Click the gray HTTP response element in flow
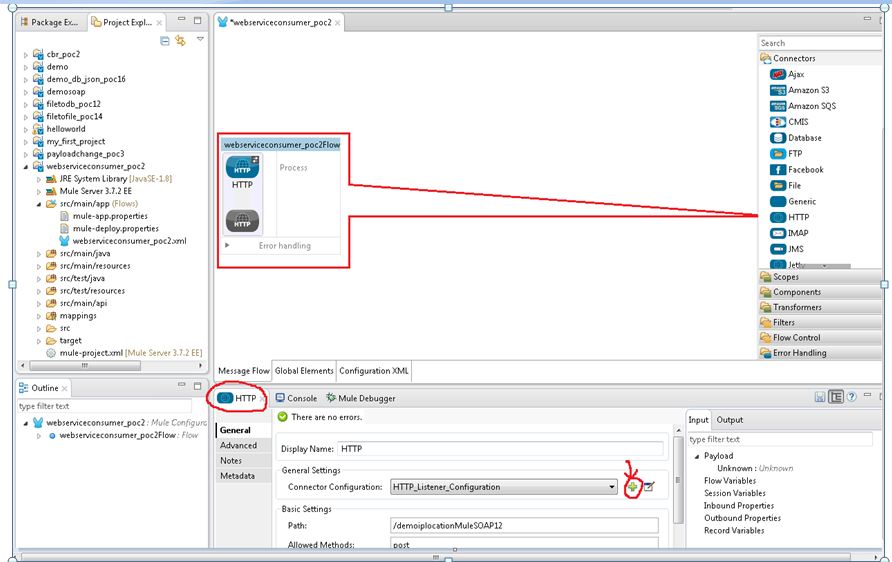The width and height of the screenshot is (892, 562). pos(242,221)
